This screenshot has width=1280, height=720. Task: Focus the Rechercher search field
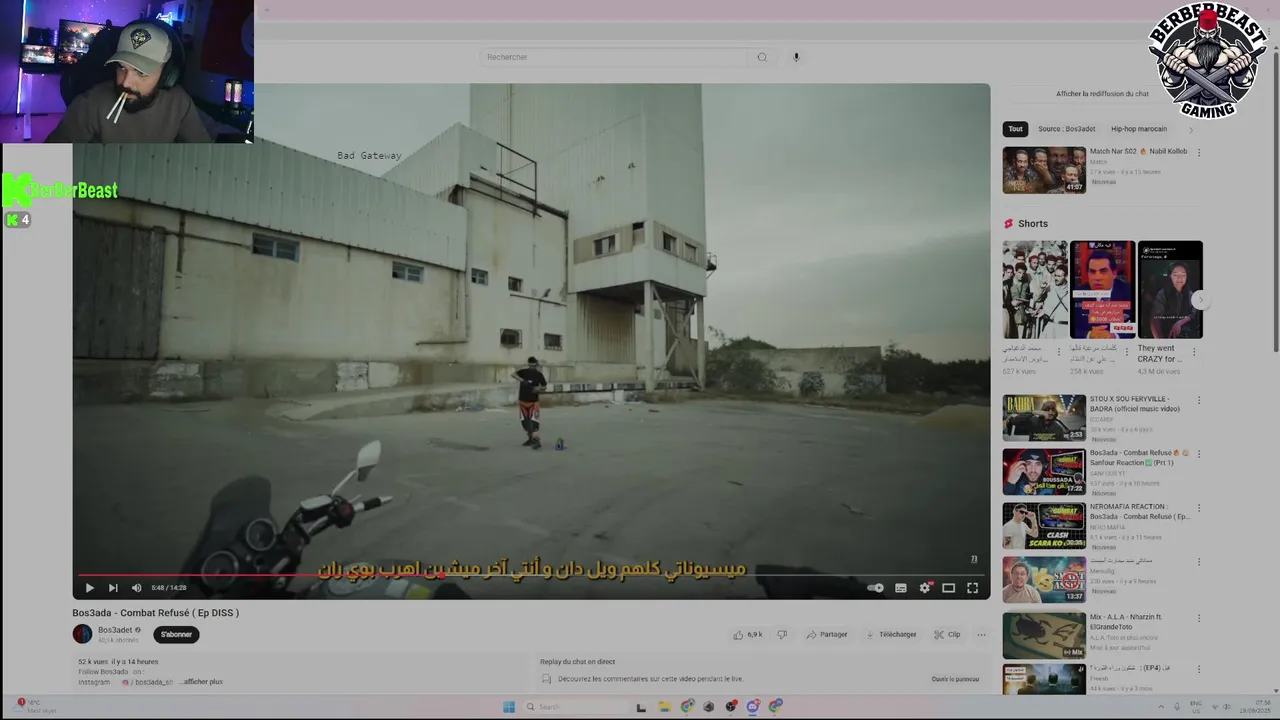pyautogui.click(x=614, y=57)
